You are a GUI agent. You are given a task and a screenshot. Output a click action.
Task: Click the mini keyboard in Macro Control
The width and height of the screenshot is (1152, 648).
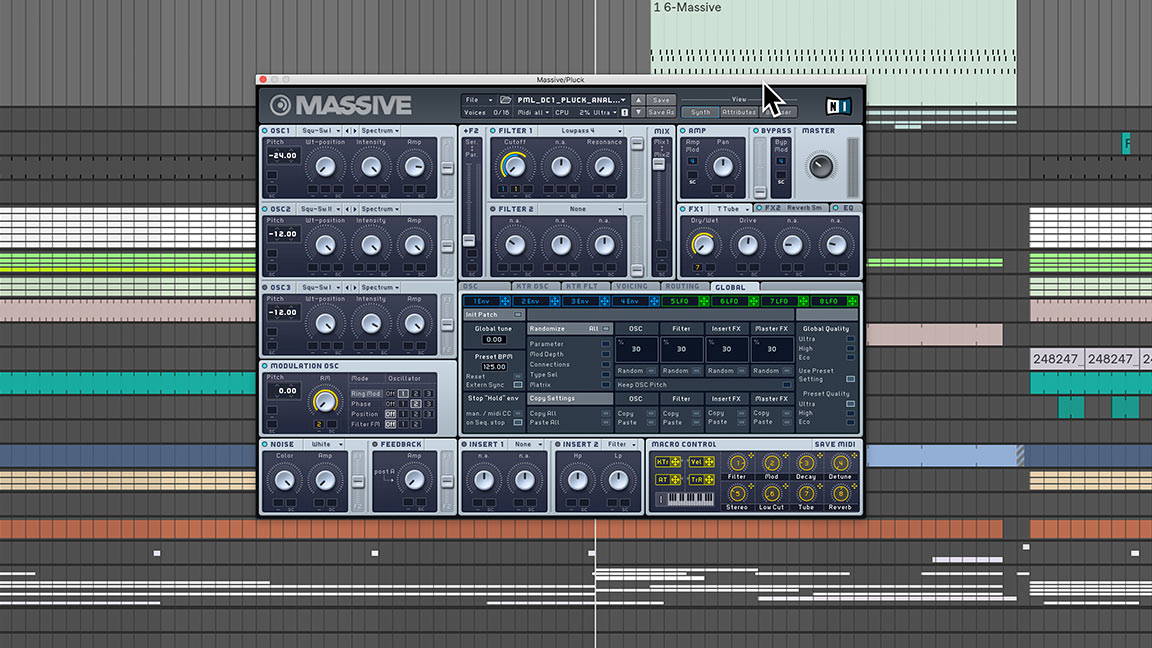tap(690, 499)
